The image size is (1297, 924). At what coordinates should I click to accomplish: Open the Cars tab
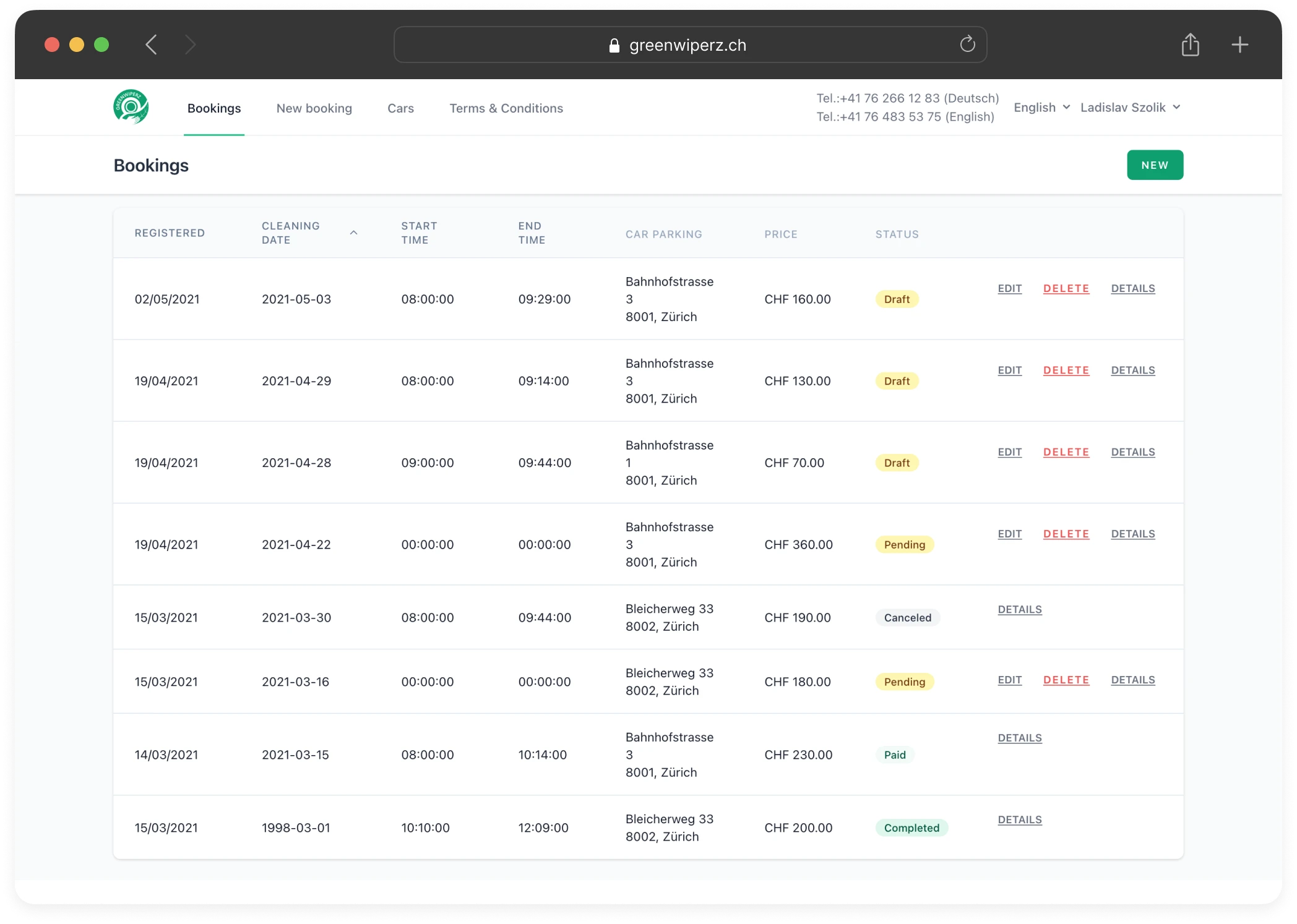click(400, 108)
